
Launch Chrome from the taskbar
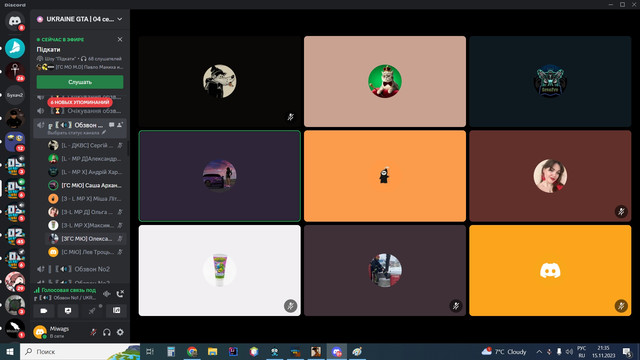pos(192,351)
